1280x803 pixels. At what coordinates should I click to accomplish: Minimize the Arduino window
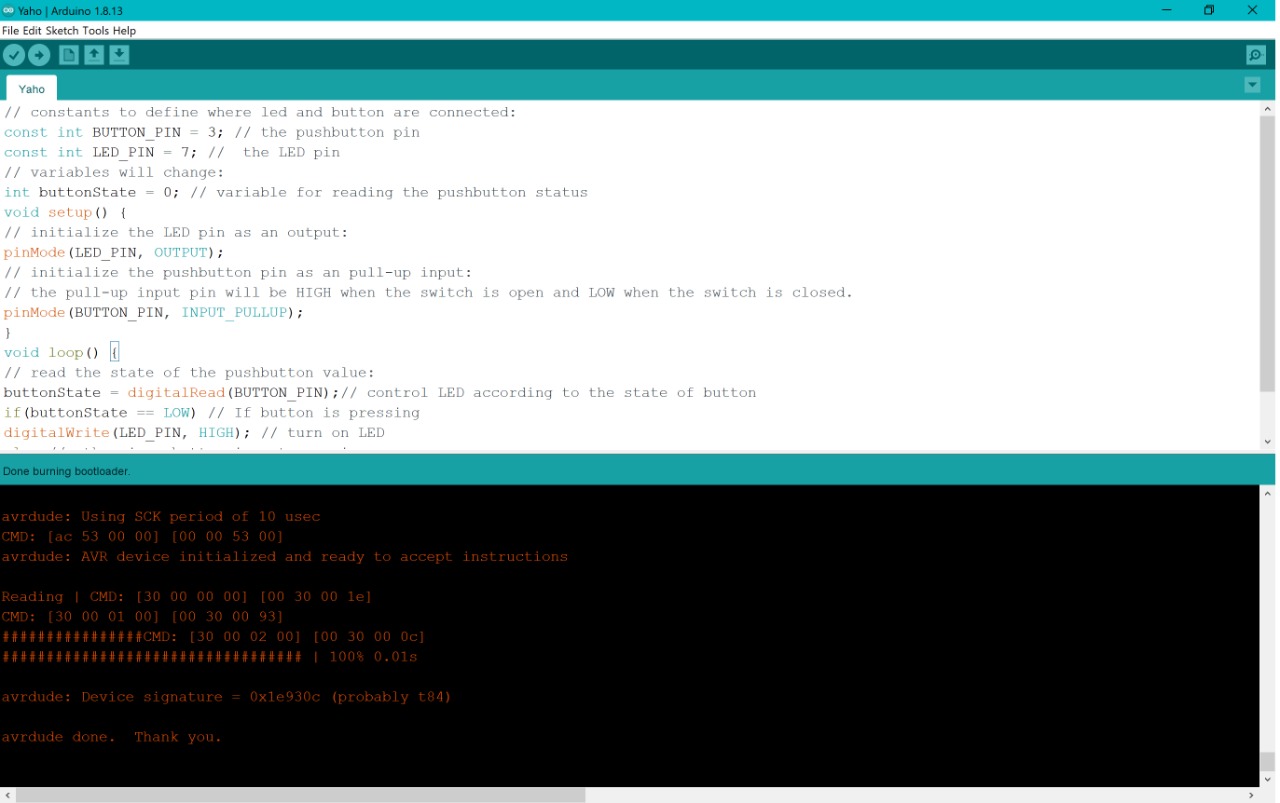(1166, 10)
